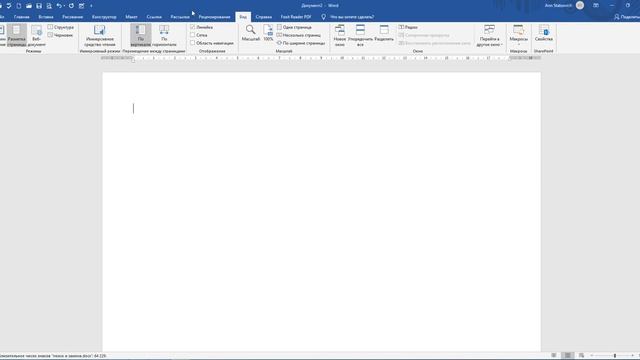Enable the Navigation Pane (Область навигации) checkbox

pos(193,43)
